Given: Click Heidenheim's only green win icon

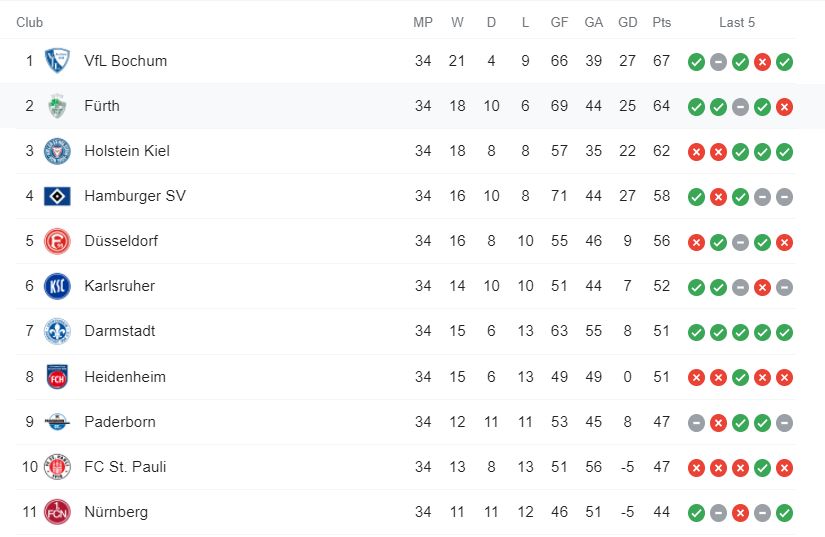Looking at the screenshot, I should point(740,378).
